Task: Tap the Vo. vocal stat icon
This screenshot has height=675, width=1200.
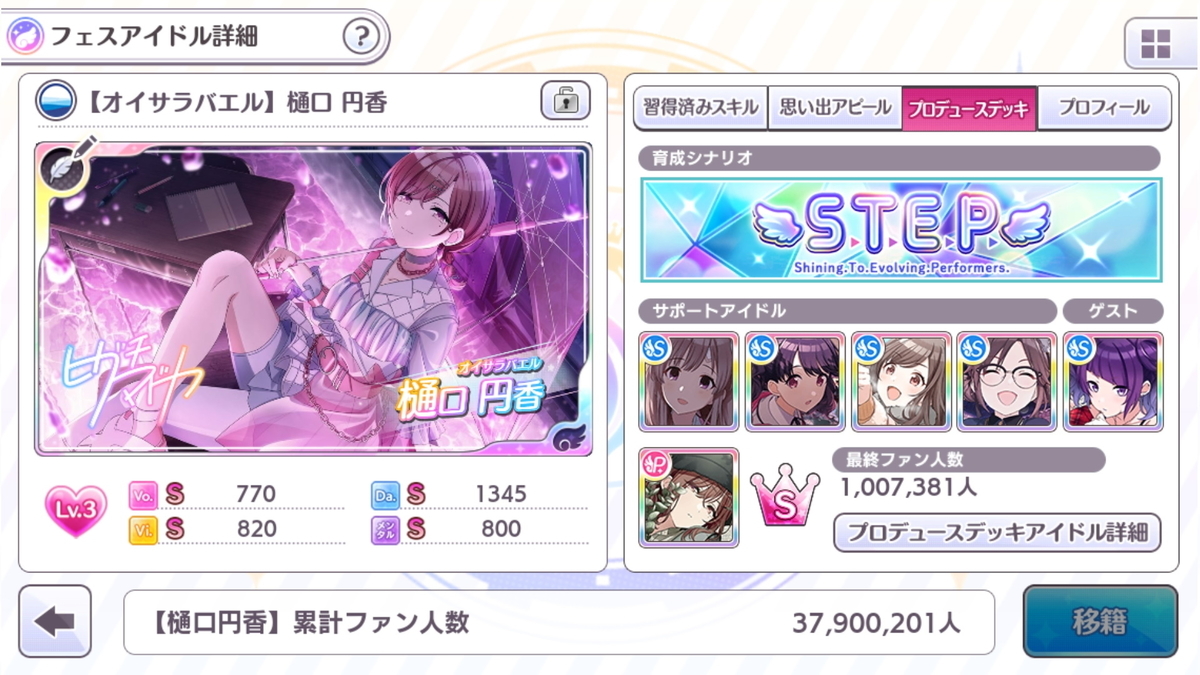Action: click(143, 495)
